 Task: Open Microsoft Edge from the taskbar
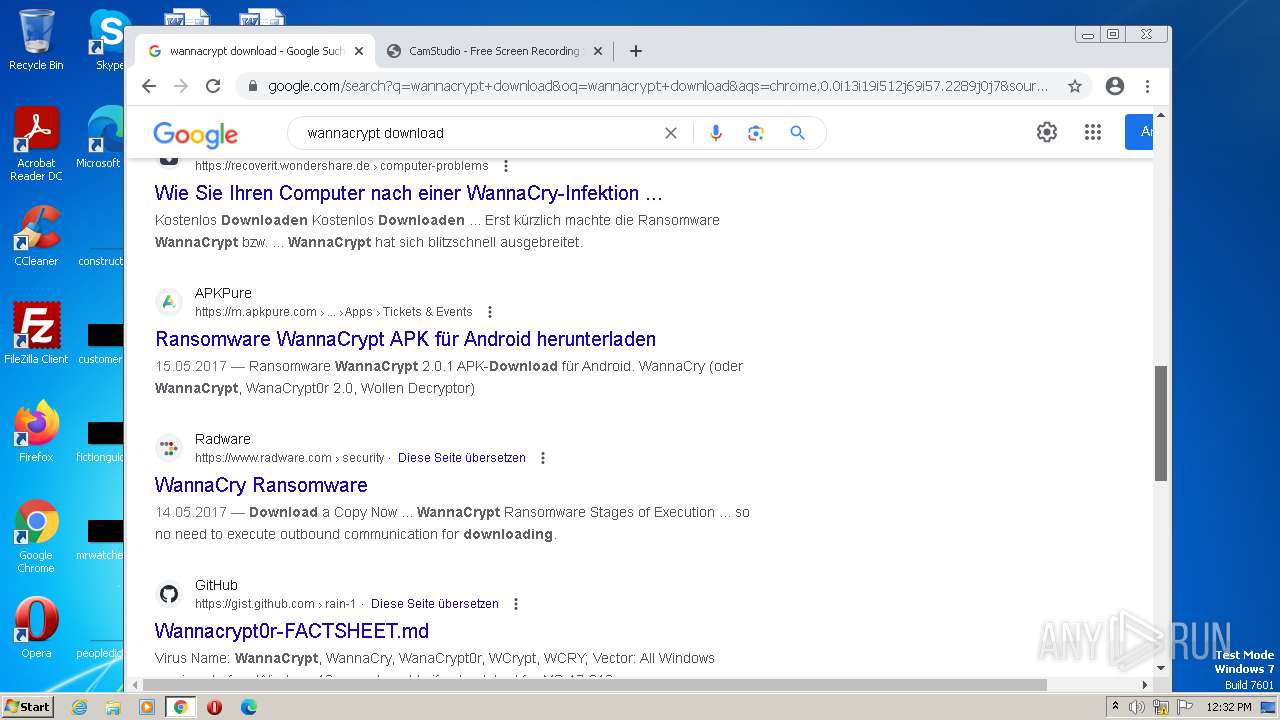(248, 707)
